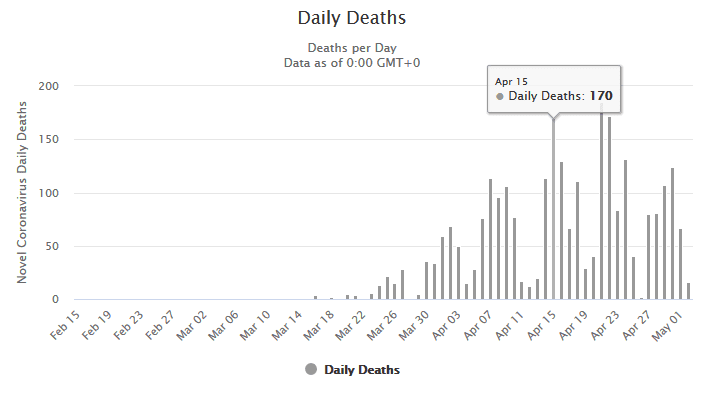Toggle the Daily Deaths series legend label
703x400 pixels.
[x=361, y=370]
